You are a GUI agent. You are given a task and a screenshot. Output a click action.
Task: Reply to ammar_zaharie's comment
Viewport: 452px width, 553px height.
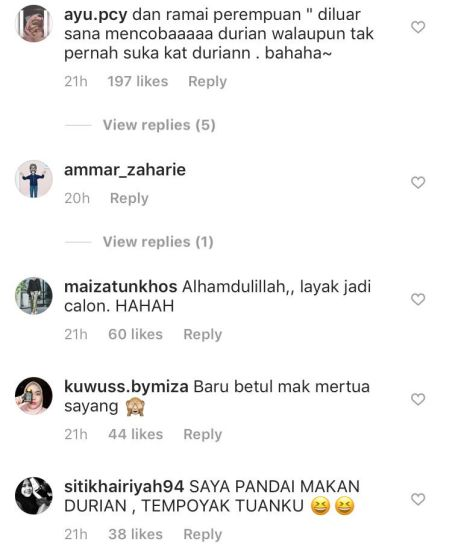129,199
